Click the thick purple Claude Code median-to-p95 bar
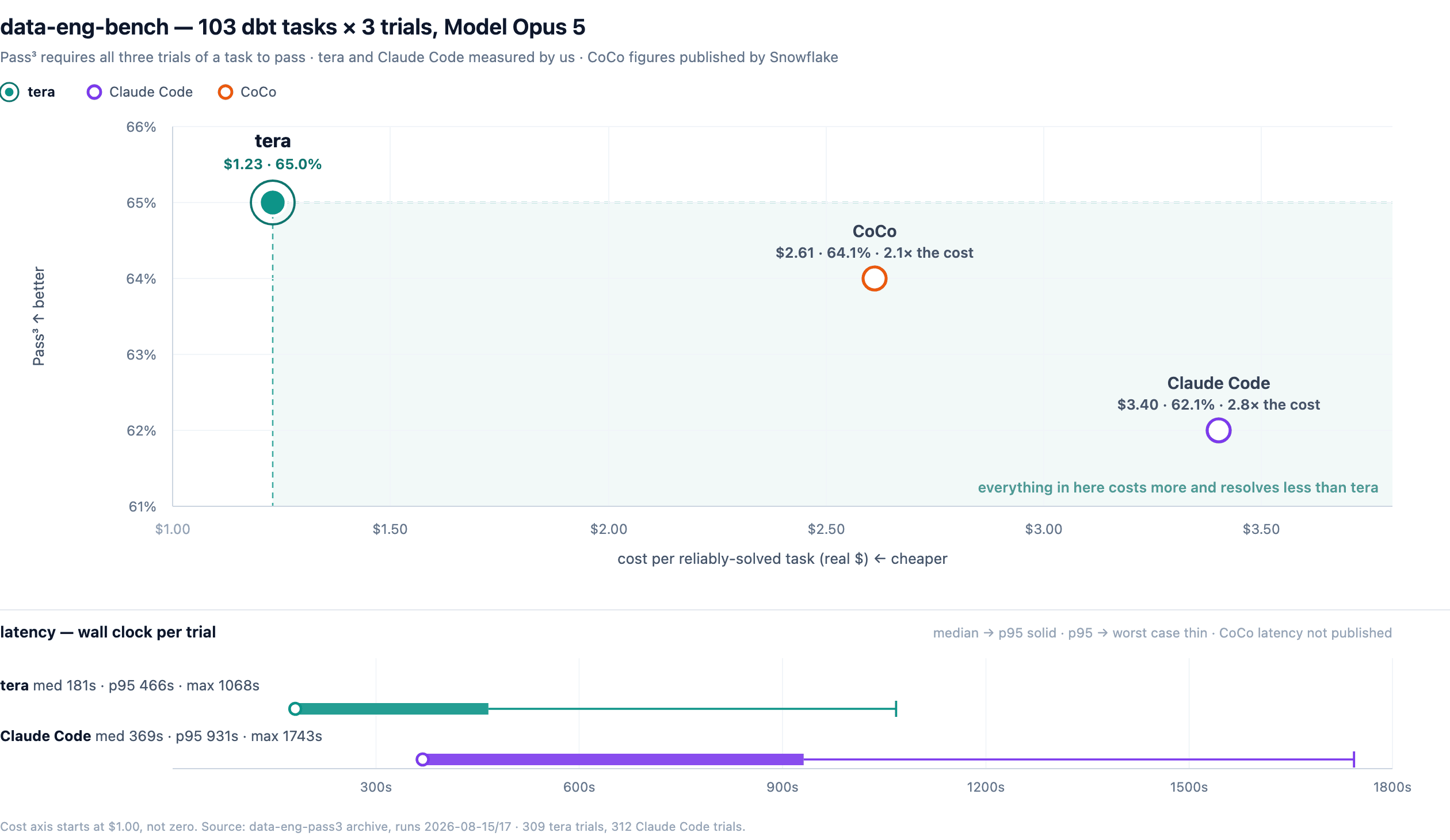The image size is (1450, 840). point(613,759)
